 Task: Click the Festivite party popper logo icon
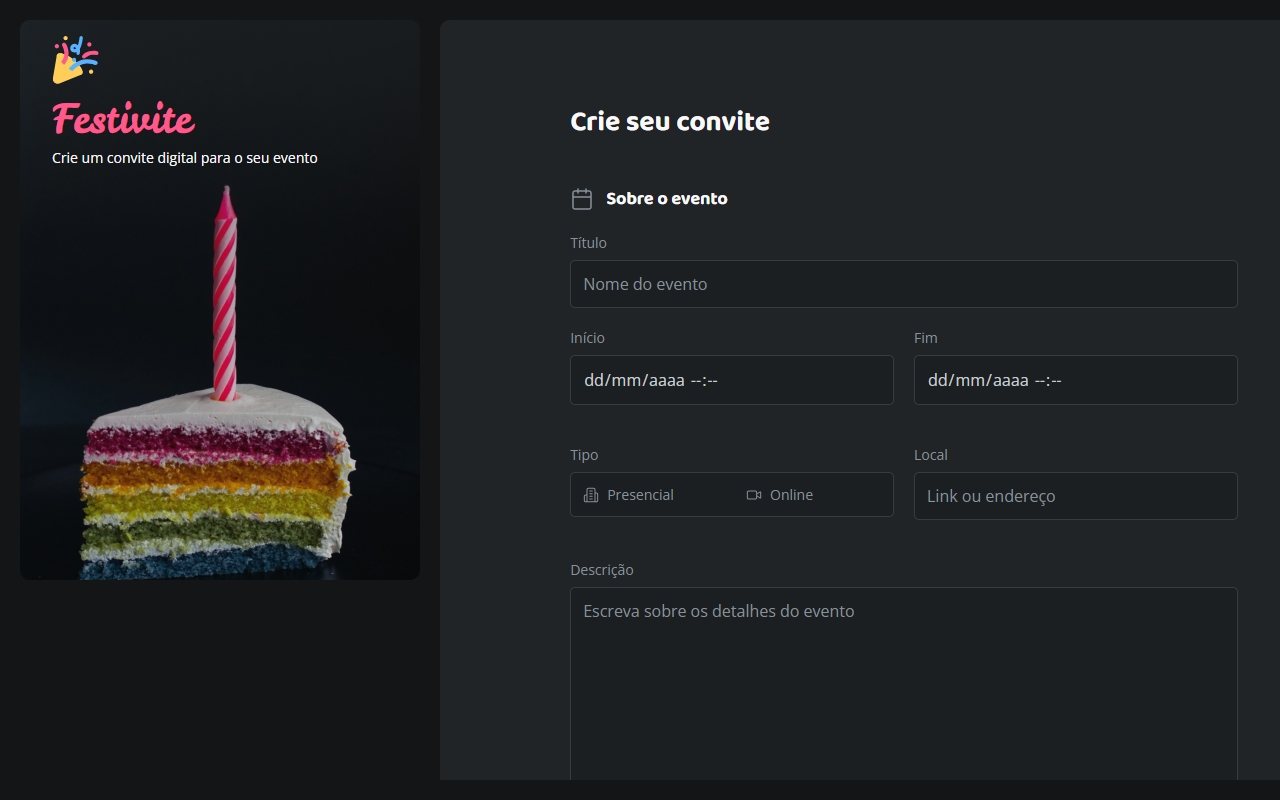point(75,60)
